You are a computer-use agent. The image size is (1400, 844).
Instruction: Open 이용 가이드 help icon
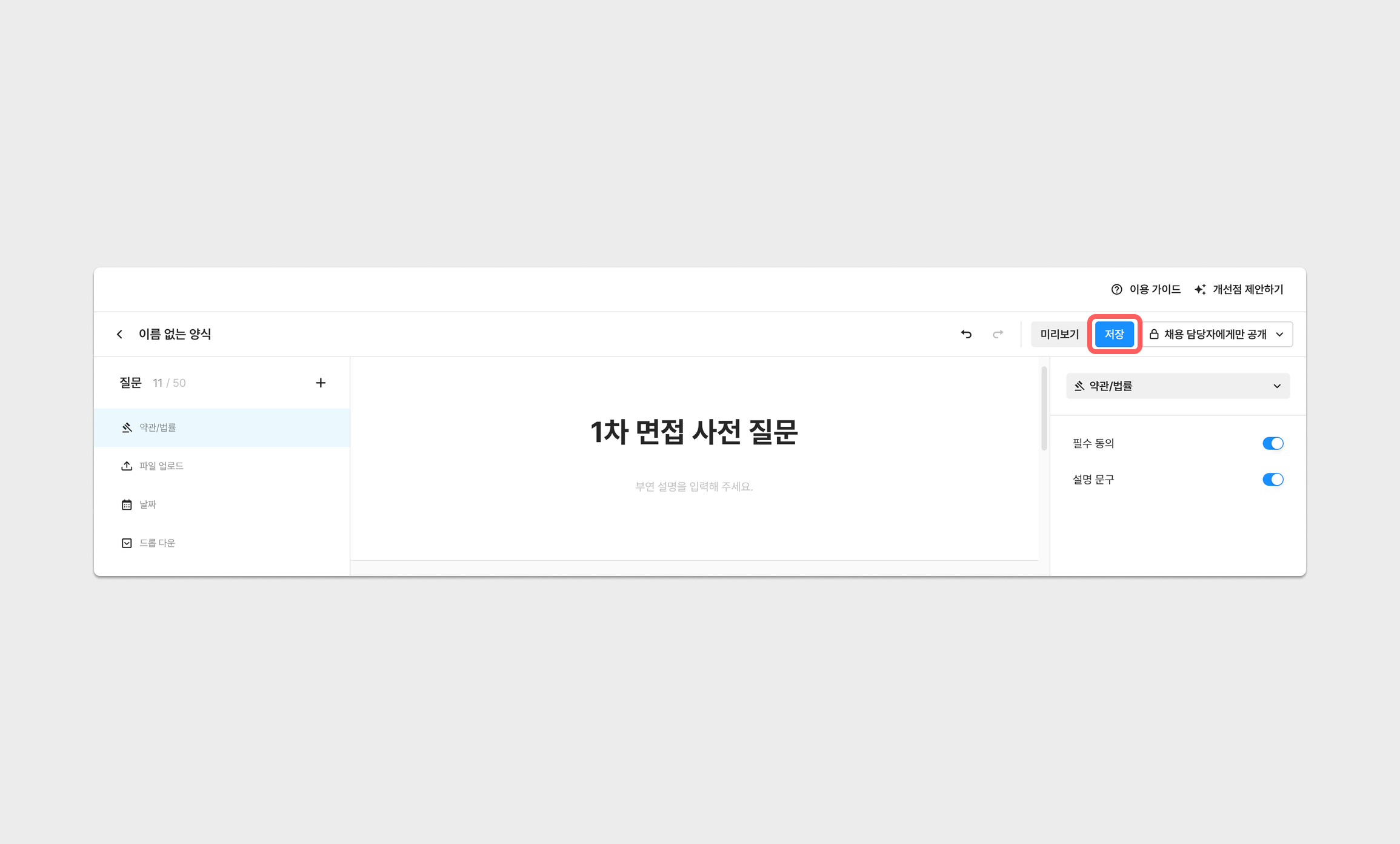coord(1116,289)
